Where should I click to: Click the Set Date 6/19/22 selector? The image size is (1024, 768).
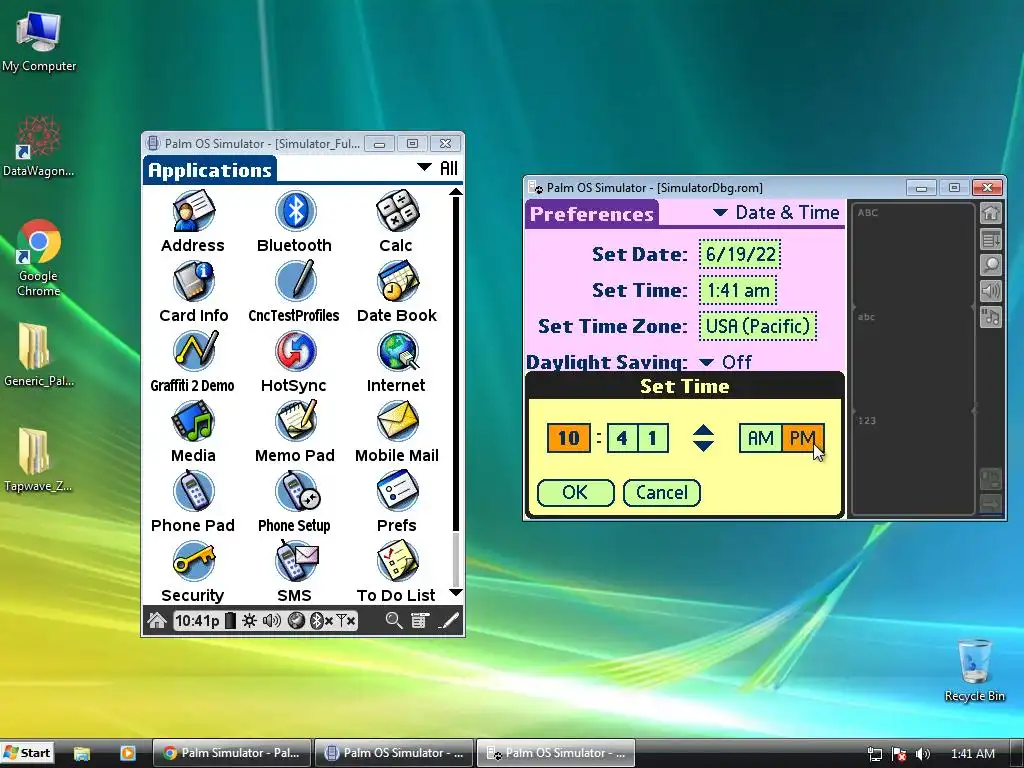[x=740, y=254]
